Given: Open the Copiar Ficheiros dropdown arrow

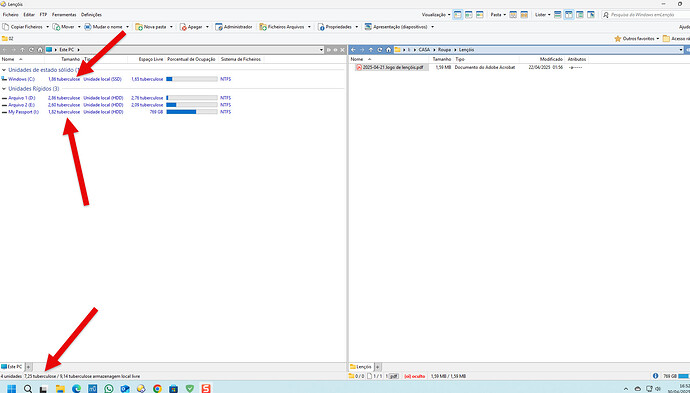Looking at the screenshot, I should tap(48, 27).
